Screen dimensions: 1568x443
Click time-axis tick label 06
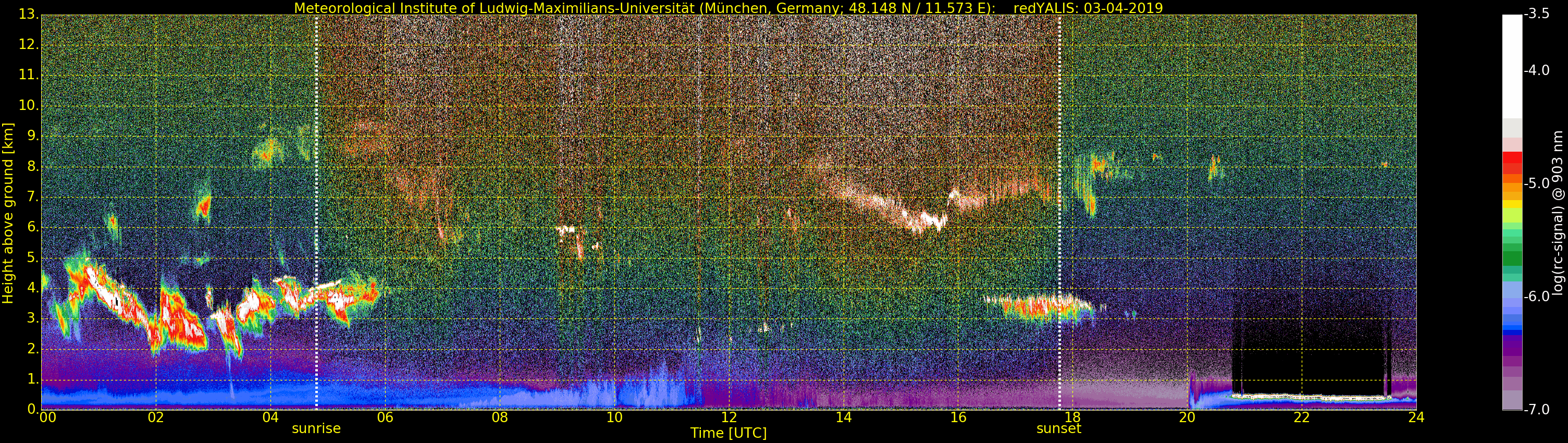pyautogui.click(x=385, y=417)
